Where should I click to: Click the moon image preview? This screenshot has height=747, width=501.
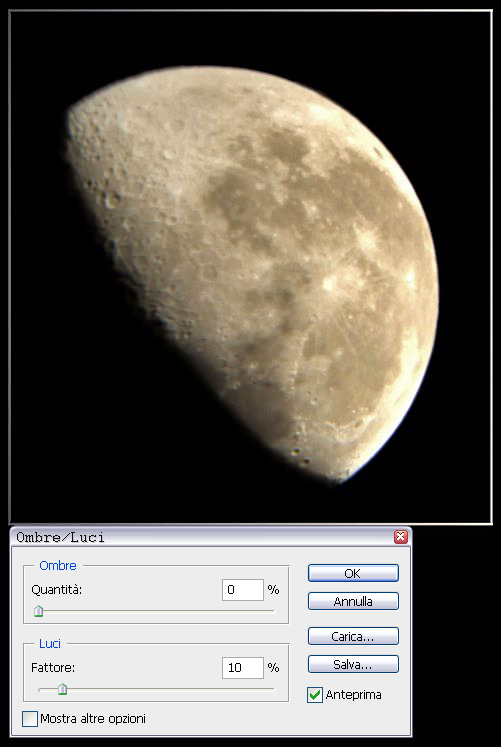250,267
